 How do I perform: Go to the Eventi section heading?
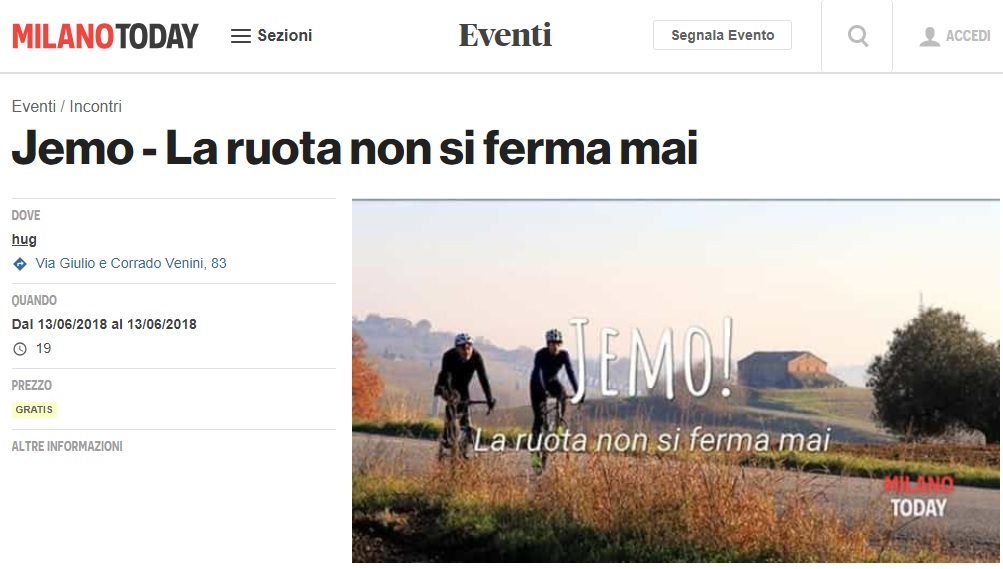tap(505, 35)
